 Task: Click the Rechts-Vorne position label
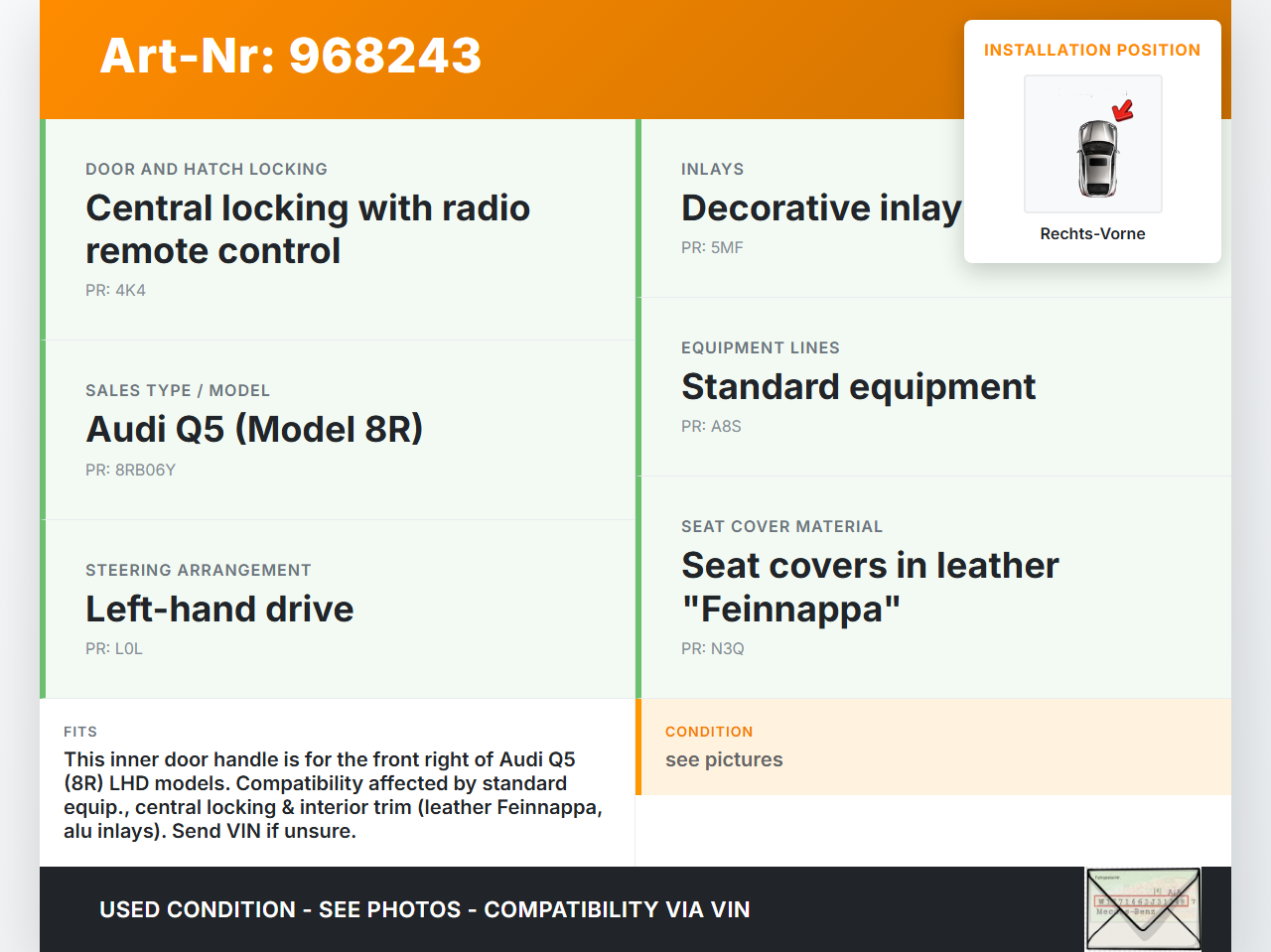[1092, 233]
